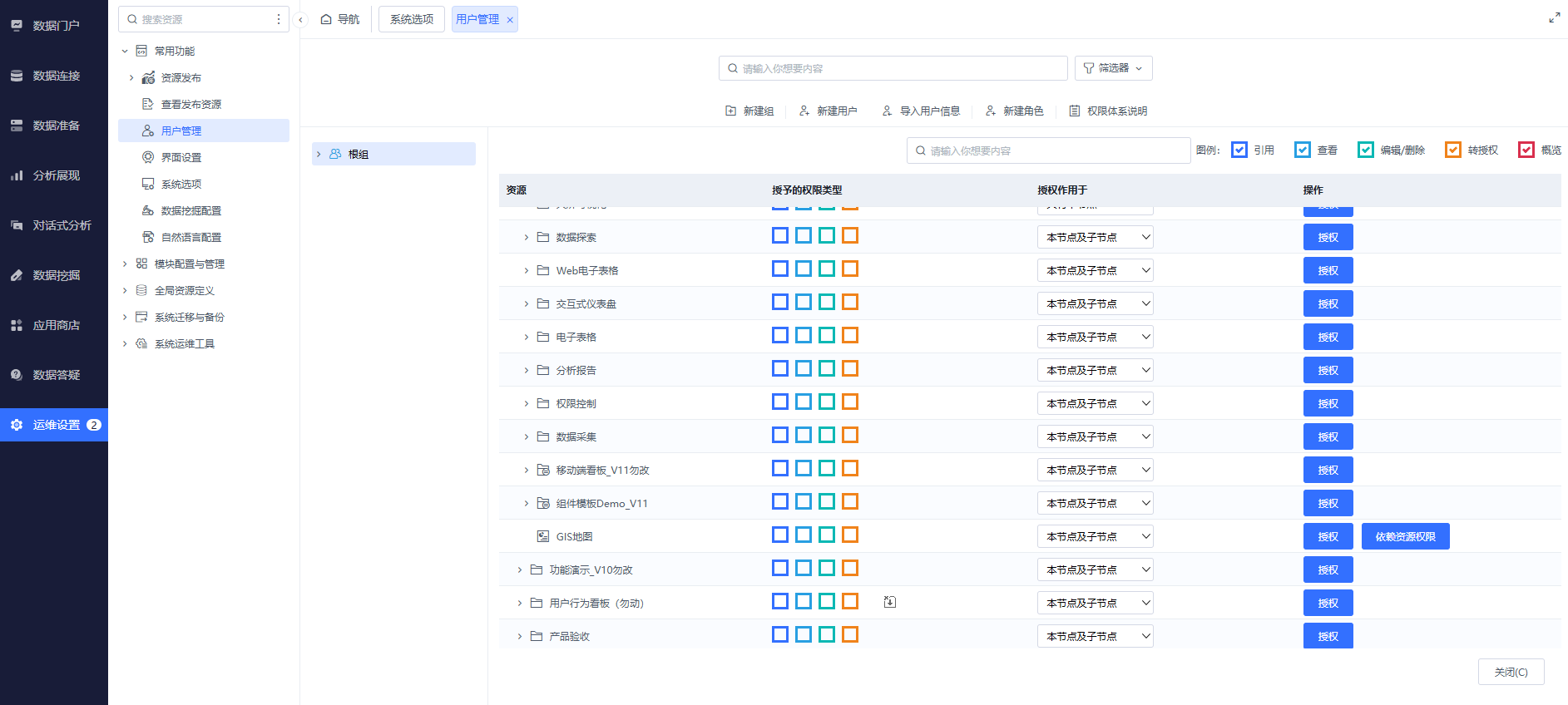Open 授权作用于 dropdown for 分析报告
Screen dimensions: 1568x705
point(1096,370)
